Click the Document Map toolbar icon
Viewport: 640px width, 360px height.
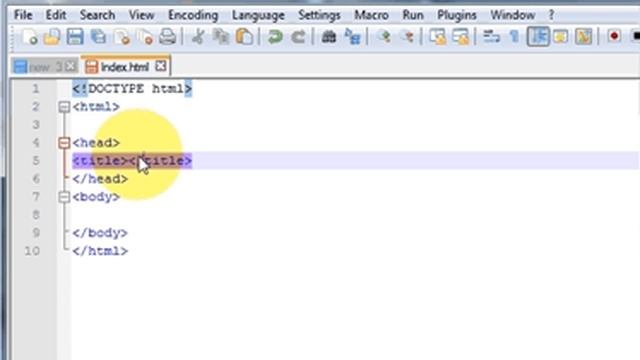point(584,37)
